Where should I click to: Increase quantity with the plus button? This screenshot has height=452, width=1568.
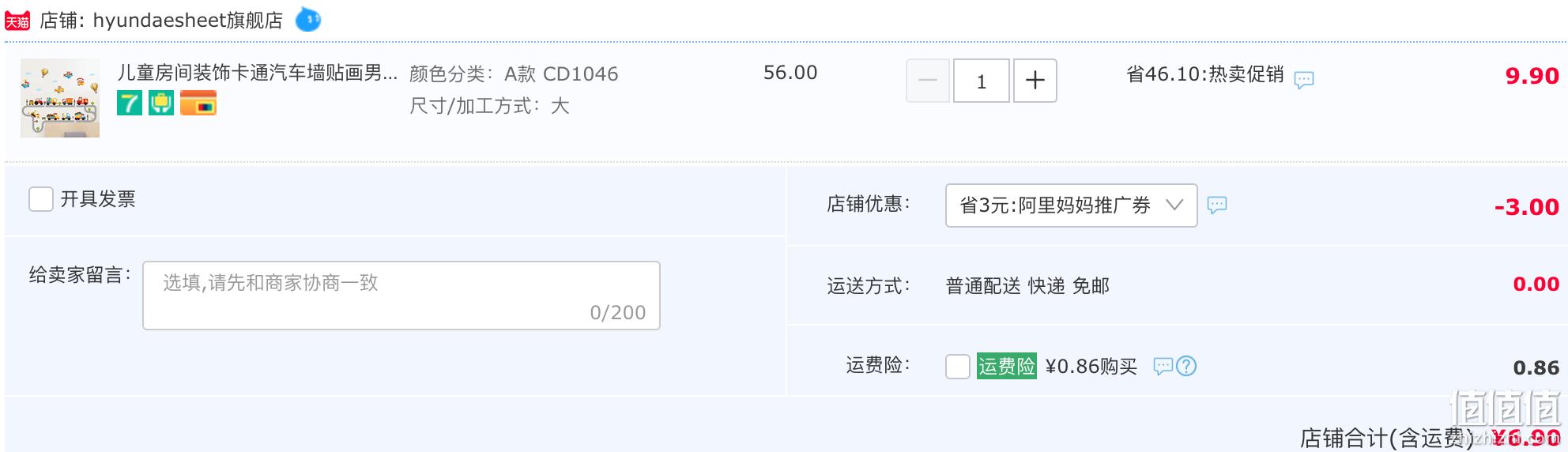[1035, 81]
